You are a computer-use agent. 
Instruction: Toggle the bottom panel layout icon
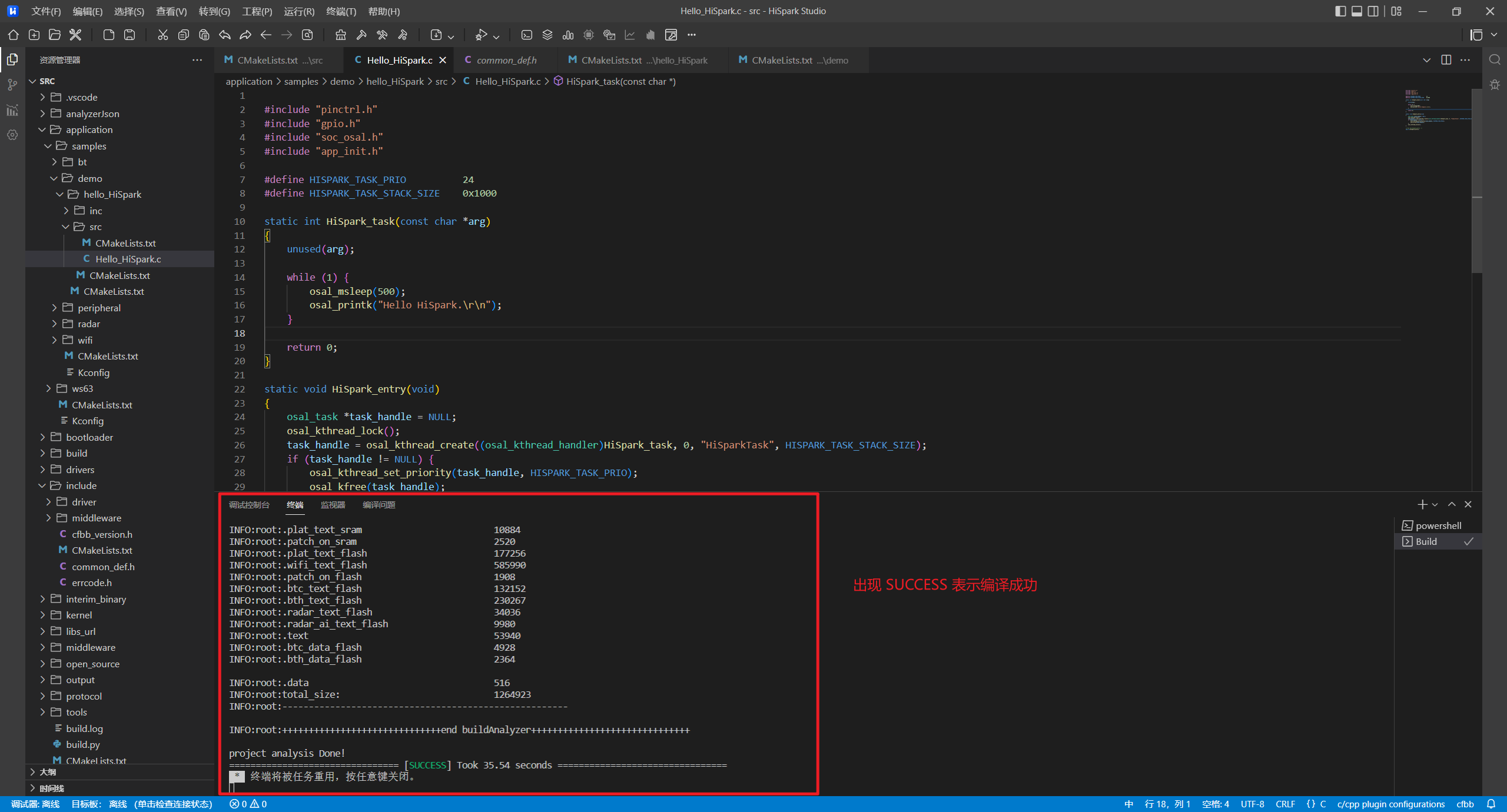click(1356, 11)
